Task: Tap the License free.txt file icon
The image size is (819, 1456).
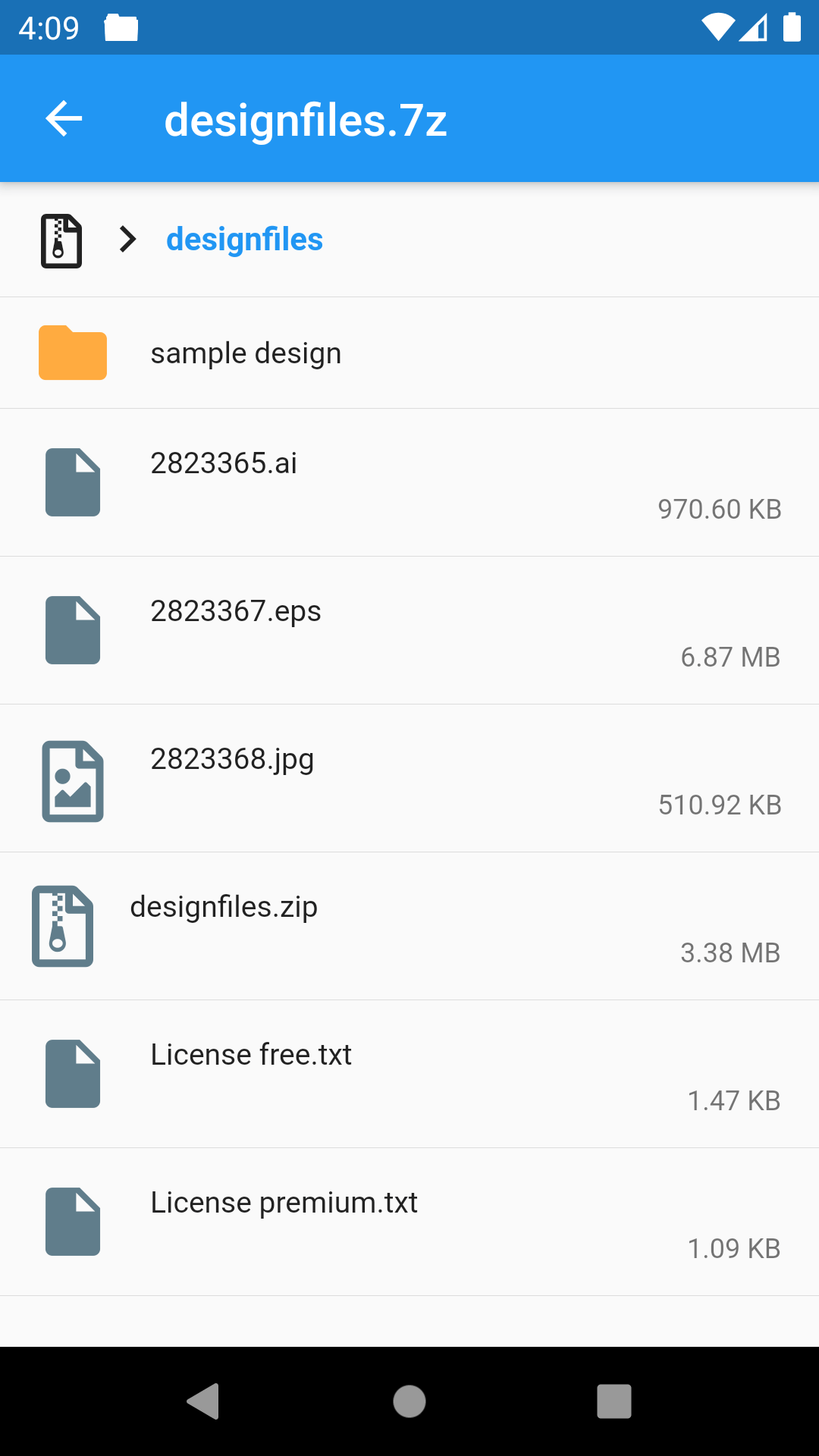Action: pyautogui.click(x=73, y=1074)
